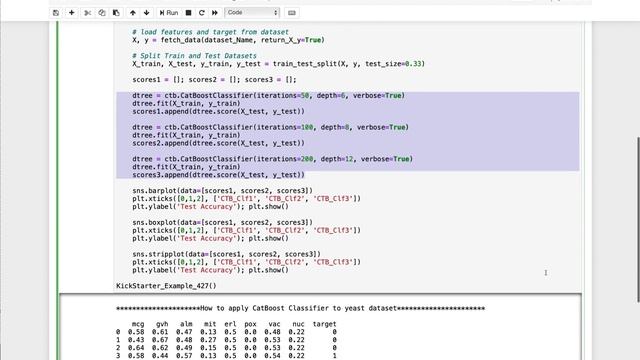
Task: Restart kernel and rerun all with fast-forward icon
Action: [215, 13]
